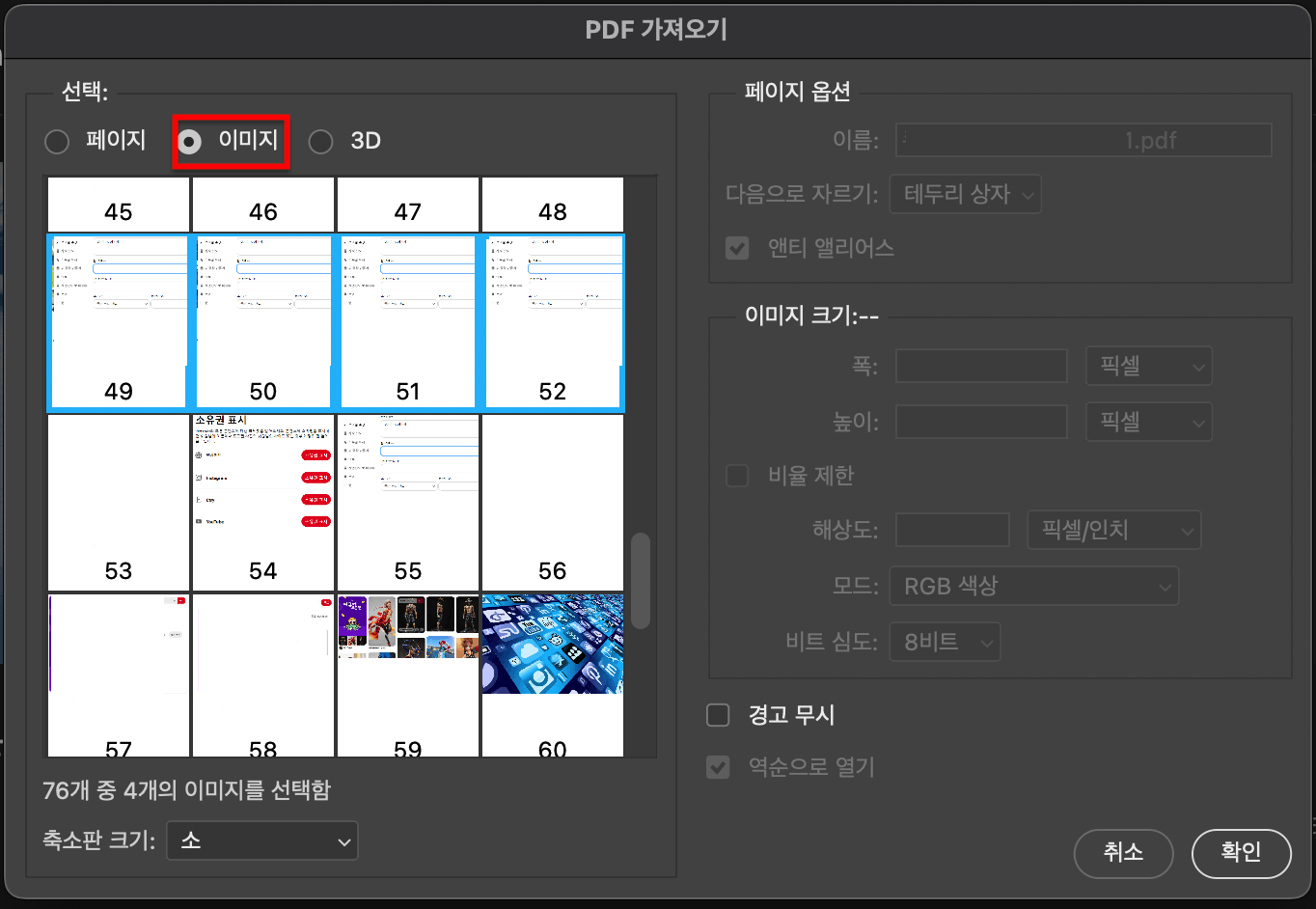Select the 3D radio button
This screenshot has height=909, width=1316.
coord(320,141)
